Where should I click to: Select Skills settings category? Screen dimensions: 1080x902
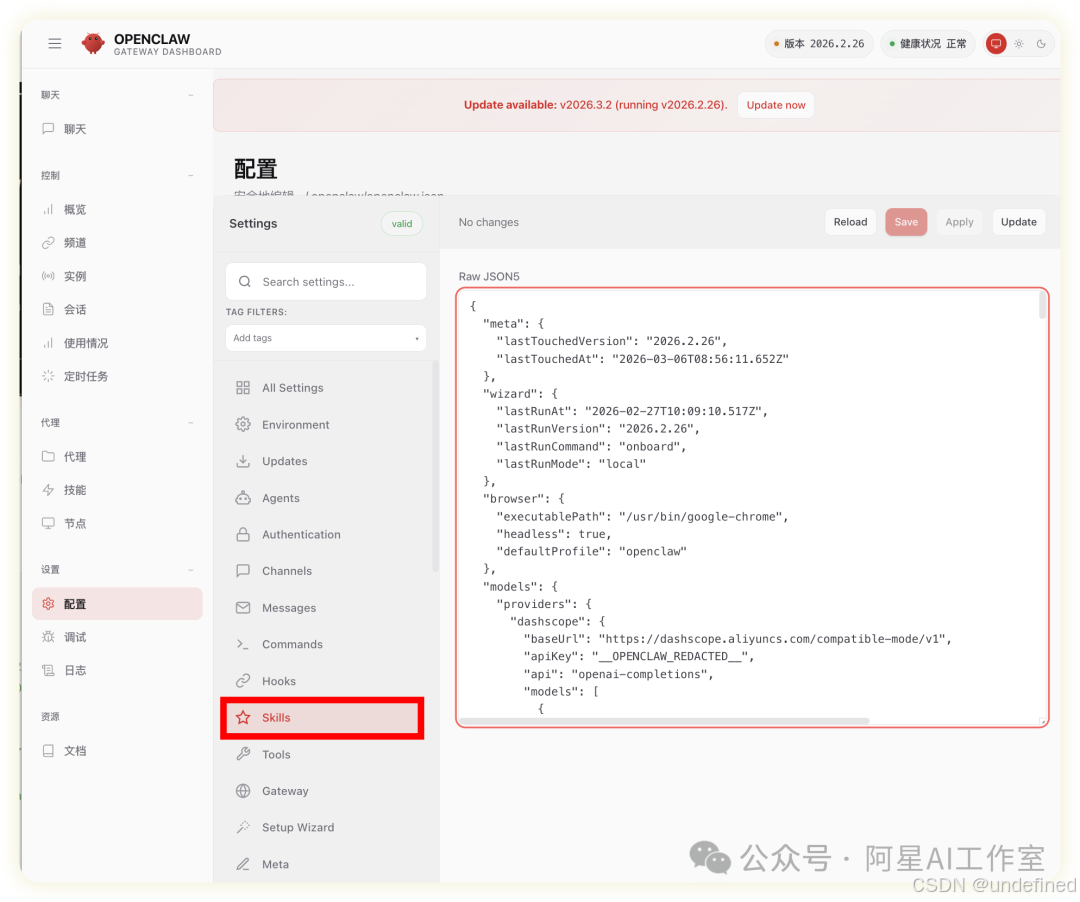pos(322,717)
